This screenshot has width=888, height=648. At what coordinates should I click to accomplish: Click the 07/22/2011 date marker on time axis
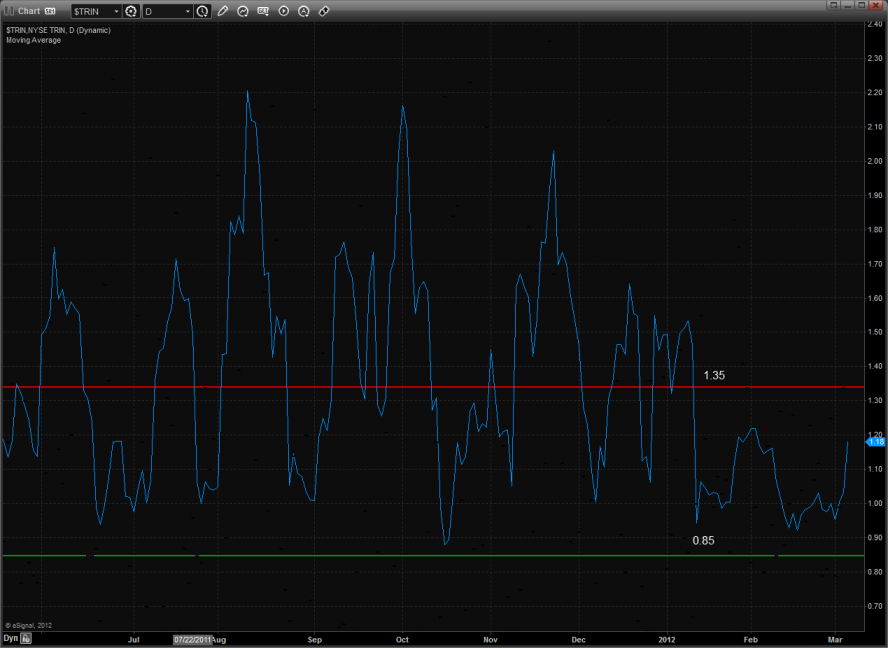(x=193, y=638)
